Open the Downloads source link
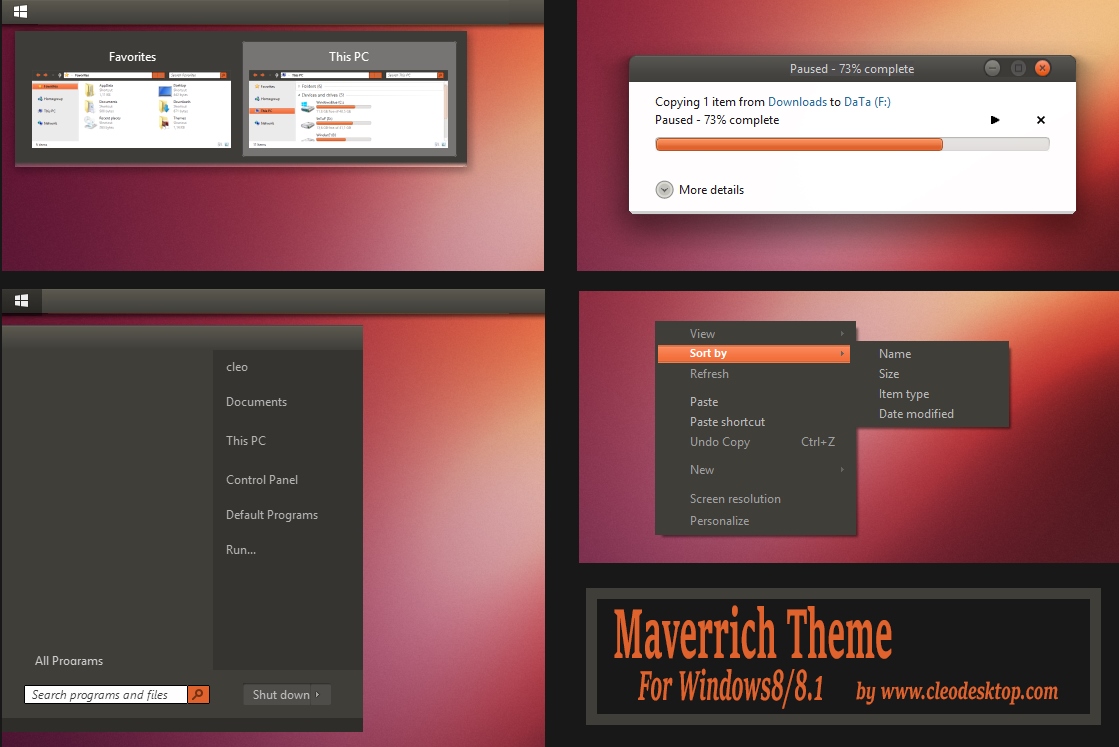Screen dimensions: 1119x747 pos(797,102)
